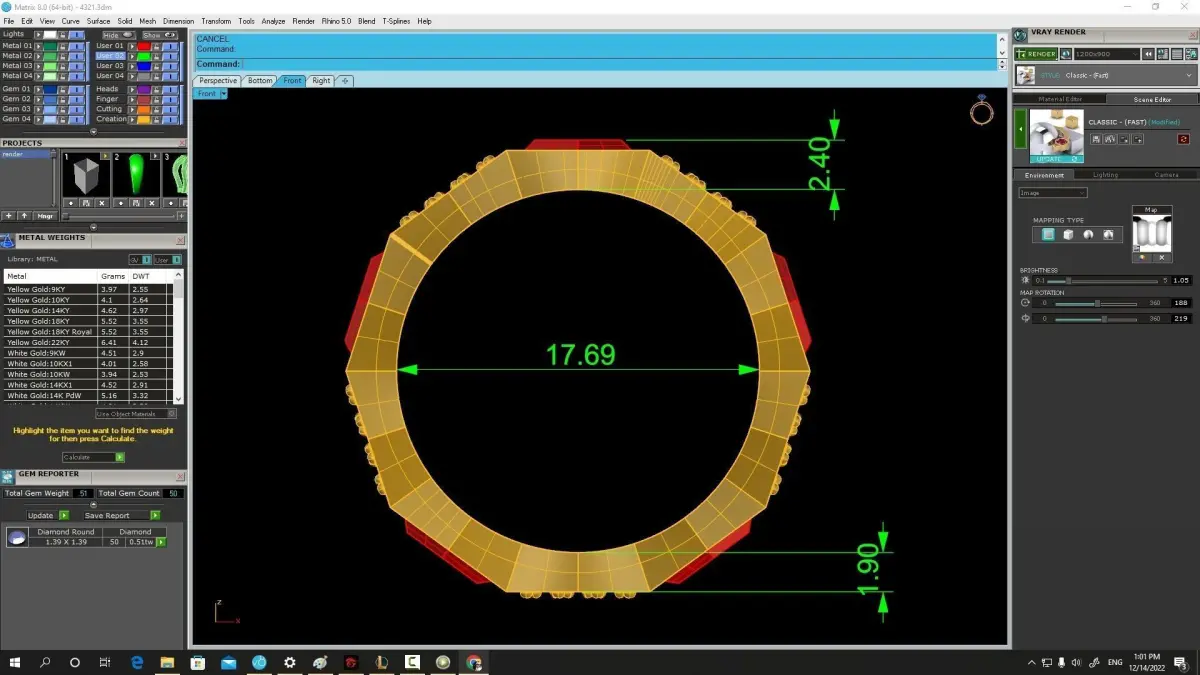Switch to the Material Editor tab
Screen dimensions: 1200x675
pos(1059,99)
